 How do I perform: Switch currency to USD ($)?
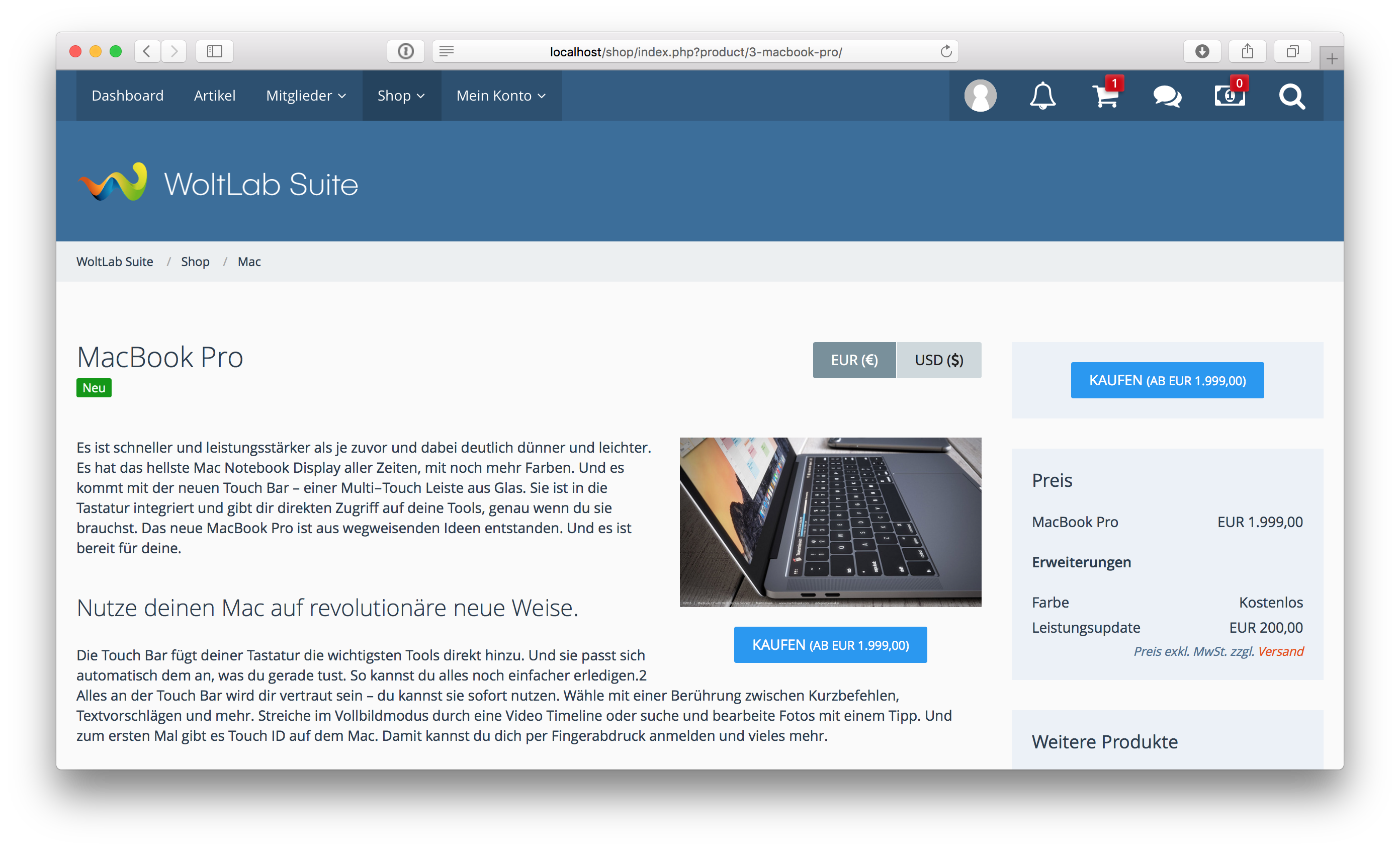coord(939,360)
